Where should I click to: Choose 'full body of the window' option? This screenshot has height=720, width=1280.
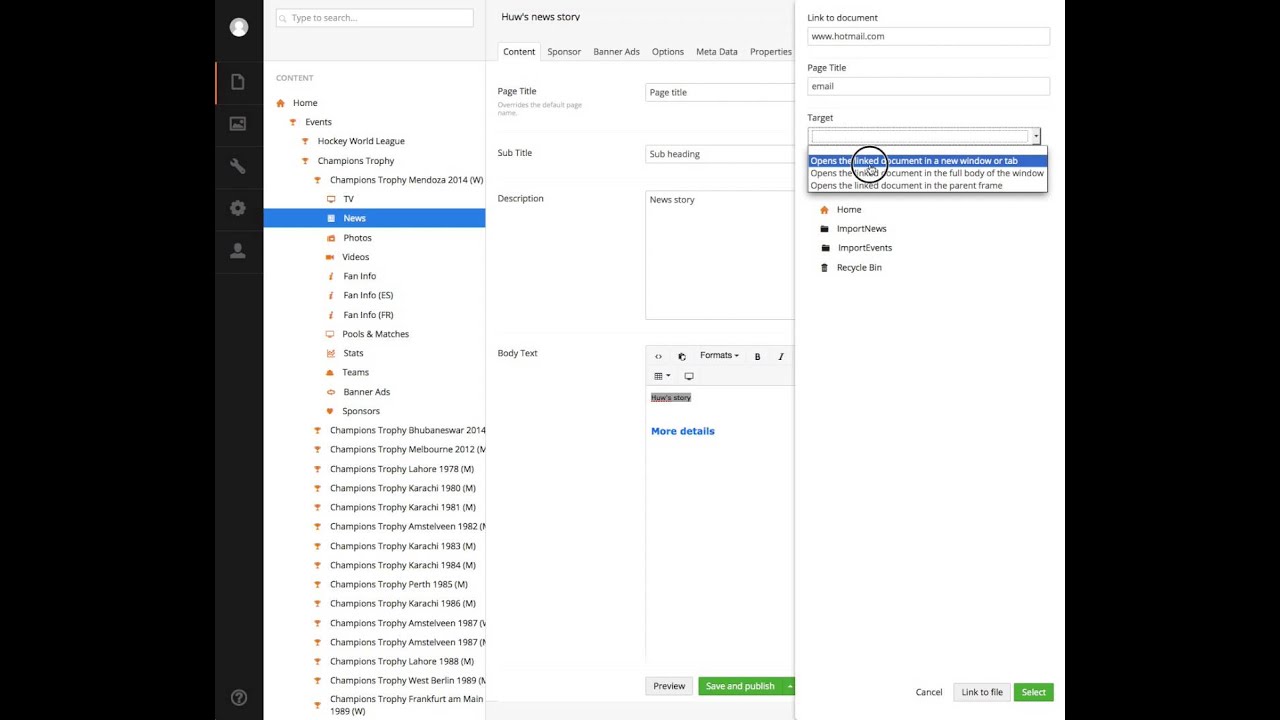[927, 173]
